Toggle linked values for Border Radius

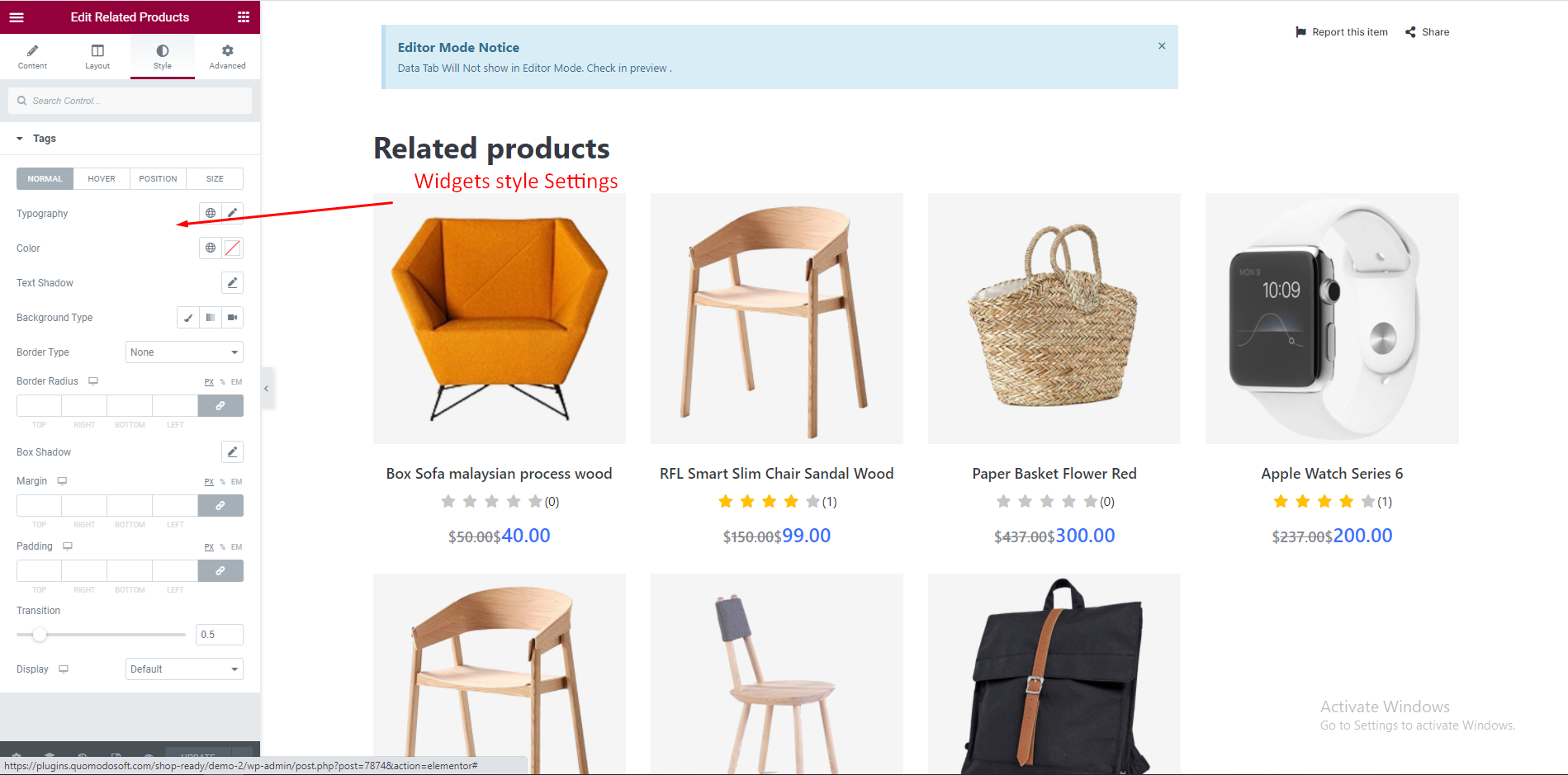(x=220, y=406)
